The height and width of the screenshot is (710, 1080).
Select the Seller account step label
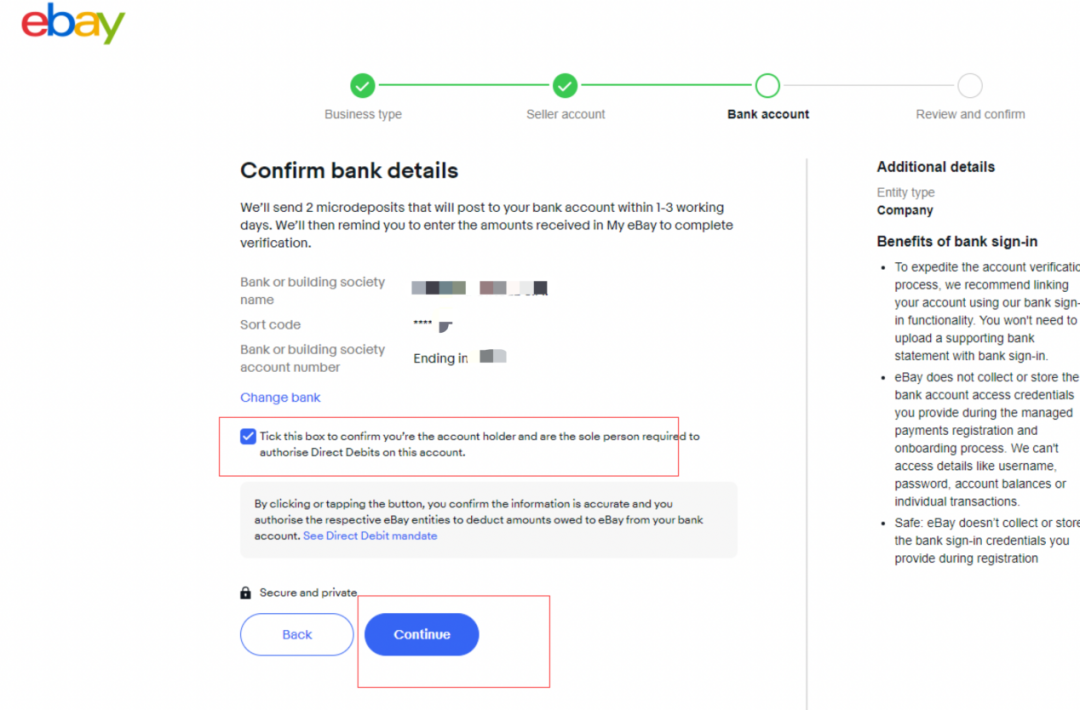pos(565,114)
